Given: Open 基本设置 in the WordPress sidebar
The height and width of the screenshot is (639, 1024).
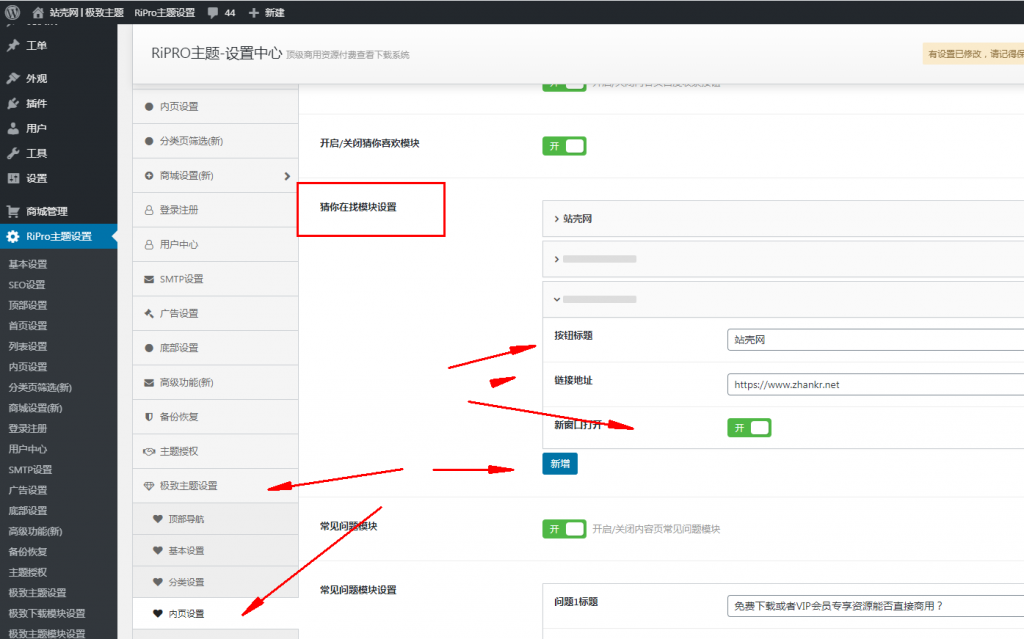Looking at the screenshot, I should click(28, 264).
